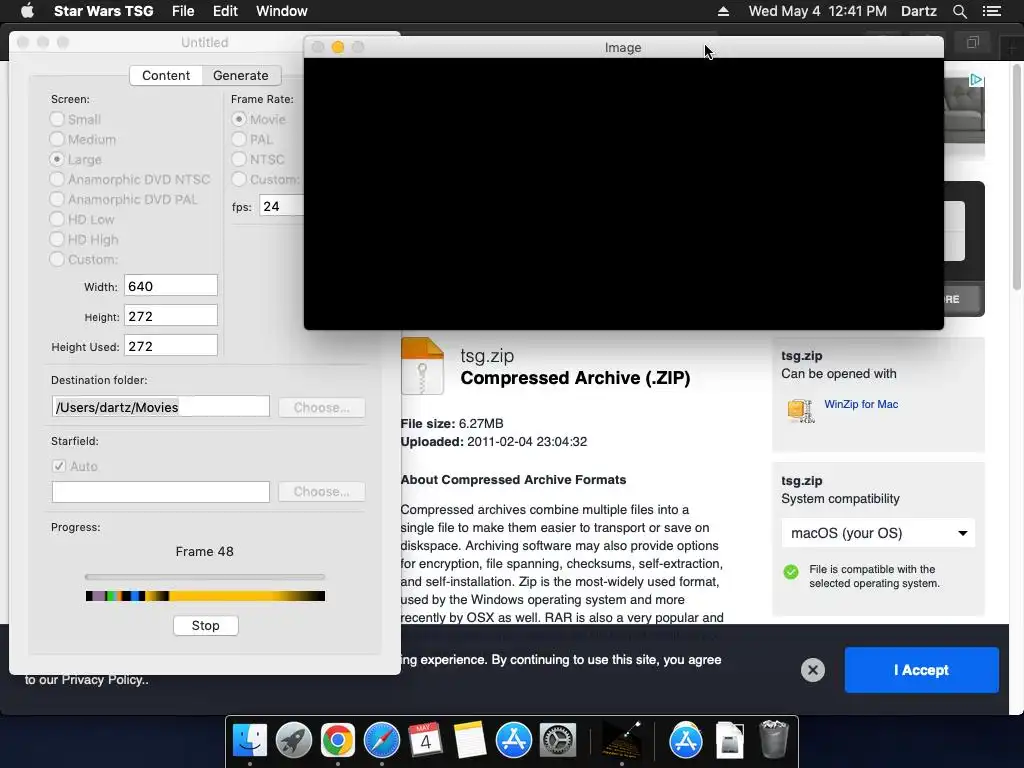
Task: Select the PAL frame rate radio
Action: 238,139
